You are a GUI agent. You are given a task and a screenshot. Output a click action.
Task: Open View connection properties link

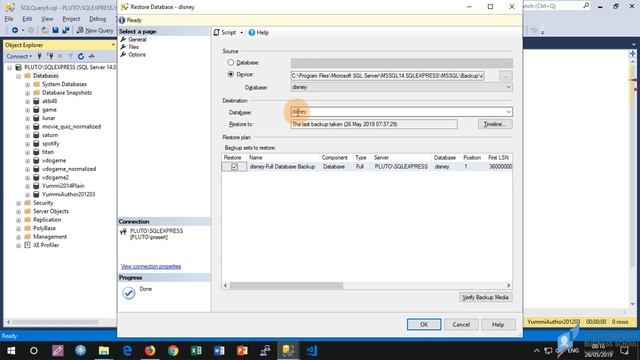point(151,267)
